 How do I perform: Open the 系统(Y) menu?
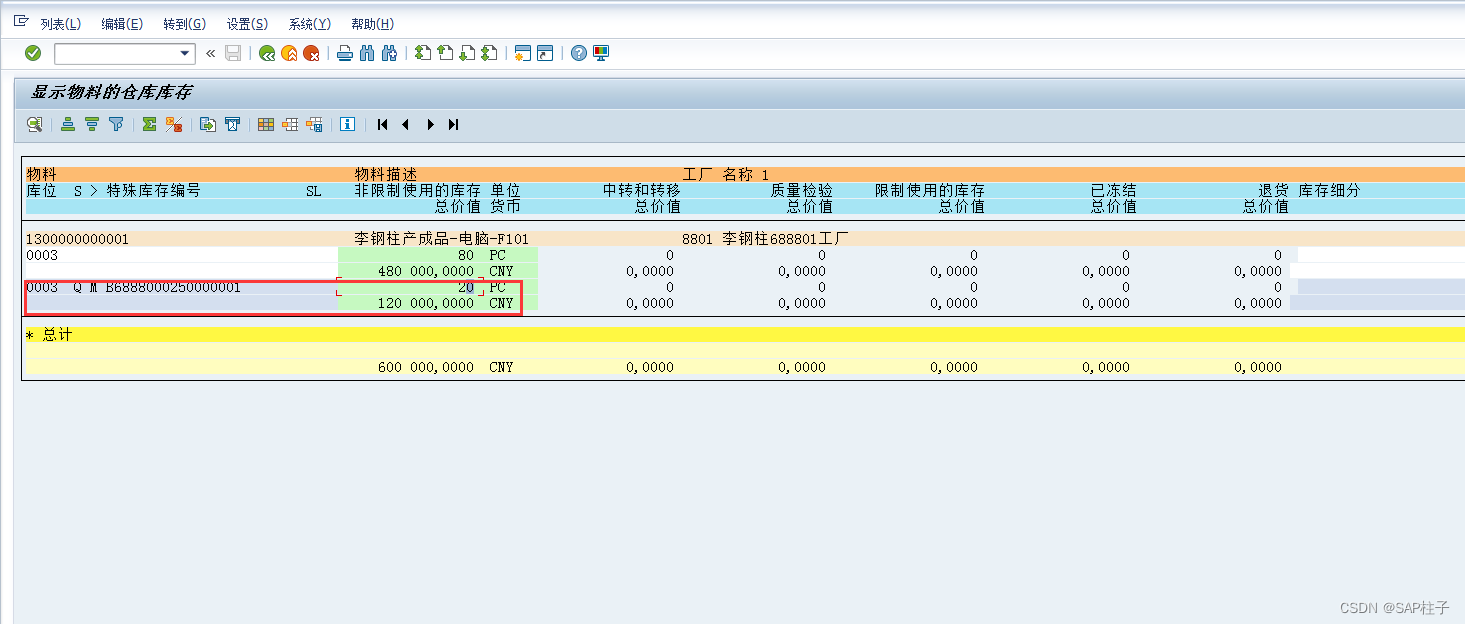(x=309, y=24)
